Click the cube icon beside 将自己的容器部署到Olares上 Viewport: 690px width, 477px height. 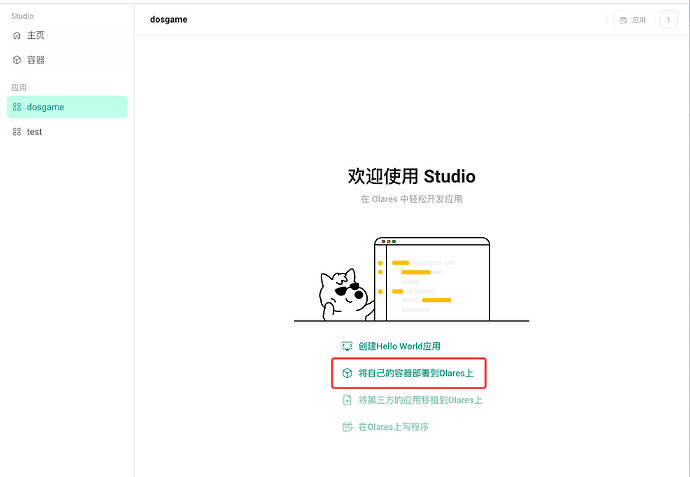coord(347,373)
